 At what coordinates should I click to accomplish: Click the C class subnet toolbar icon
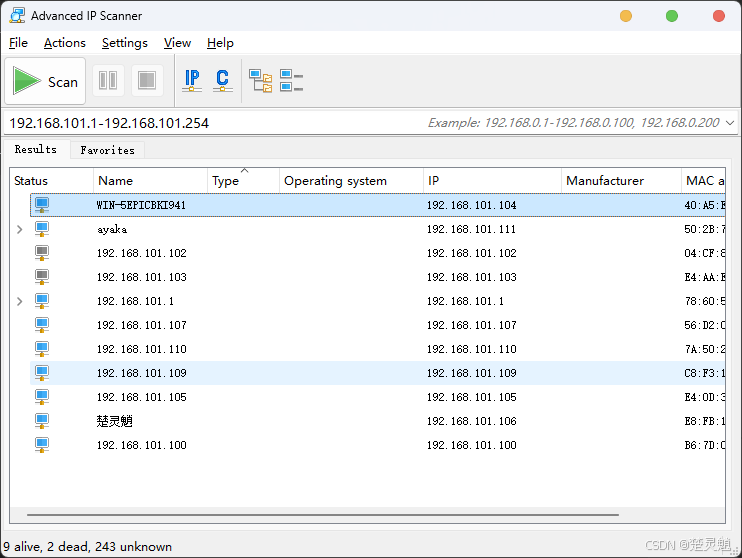[x=222, y=80]
